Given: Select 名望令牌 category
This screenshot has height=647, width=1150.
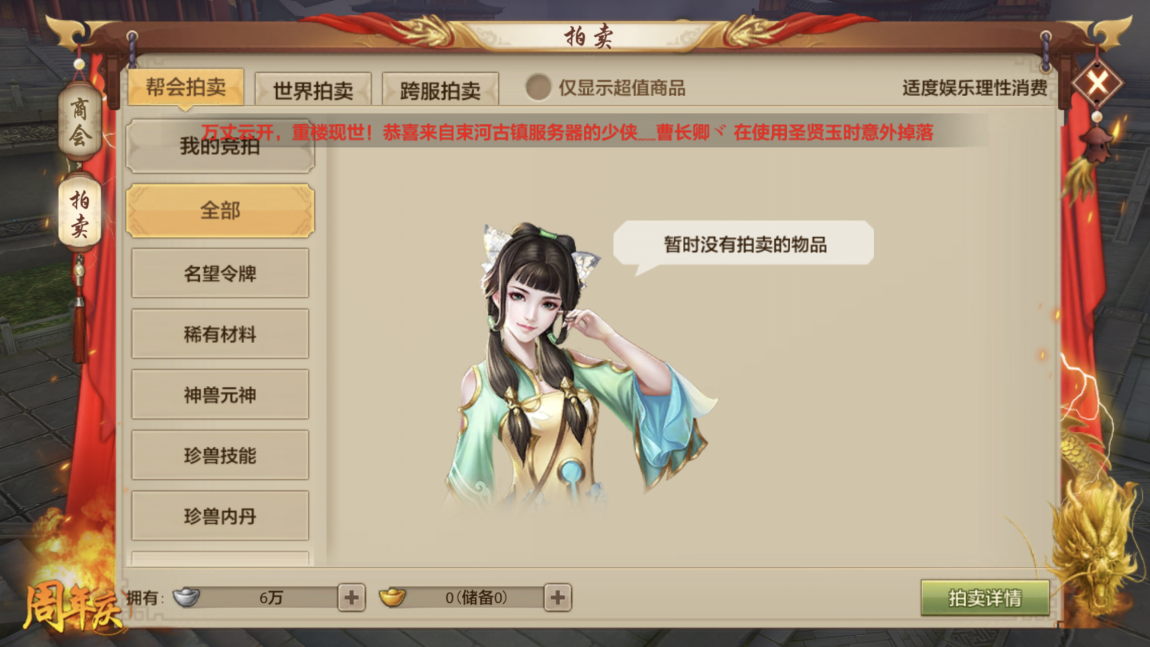Looking at the screenshot, I should [x=220, y=274].
